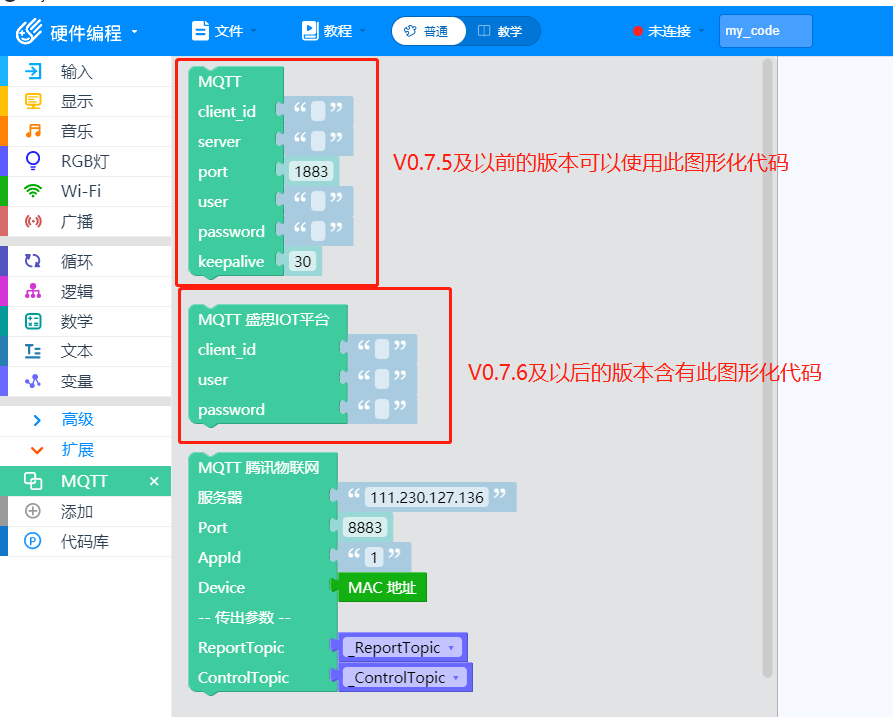
Task: Close the MQTT extension category
Action: tap(154, 481)
